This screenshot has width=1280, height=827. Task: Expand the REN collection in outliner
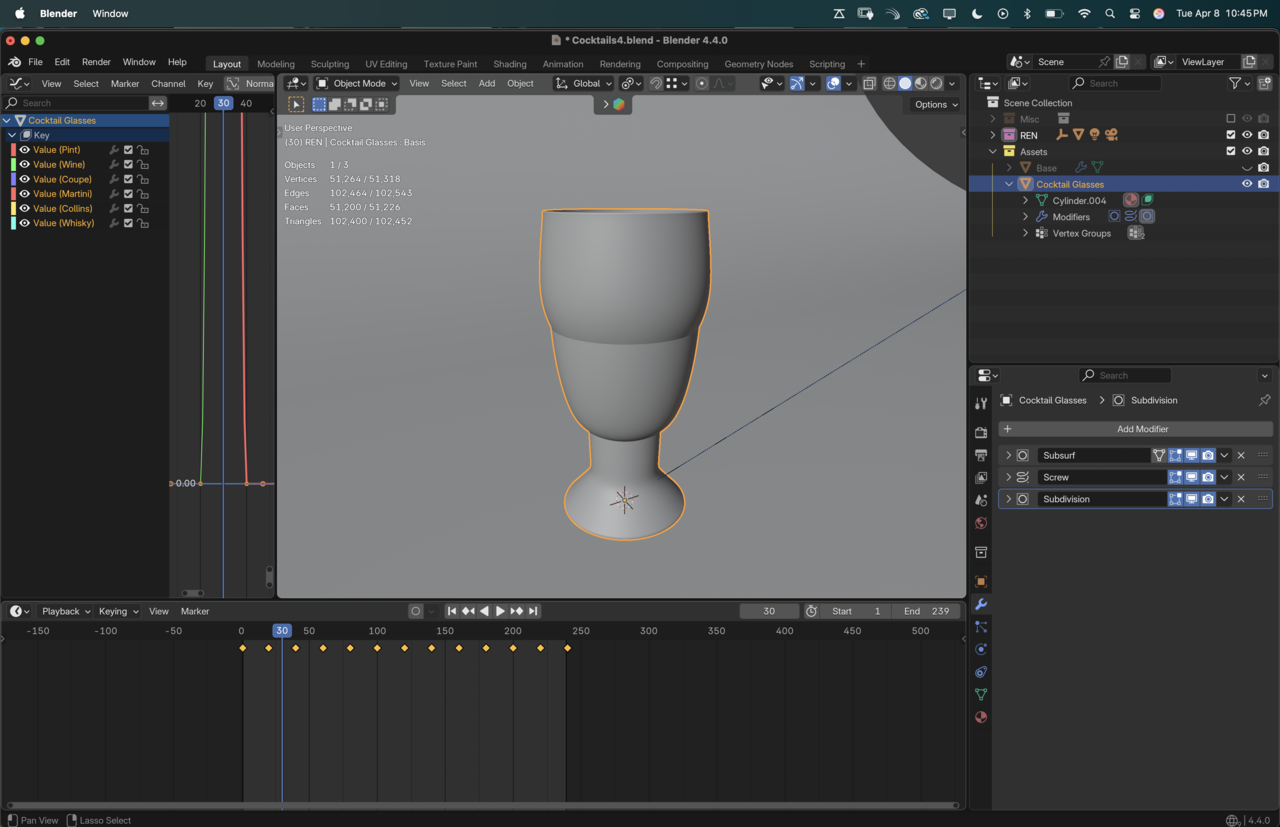coord(993,135)
